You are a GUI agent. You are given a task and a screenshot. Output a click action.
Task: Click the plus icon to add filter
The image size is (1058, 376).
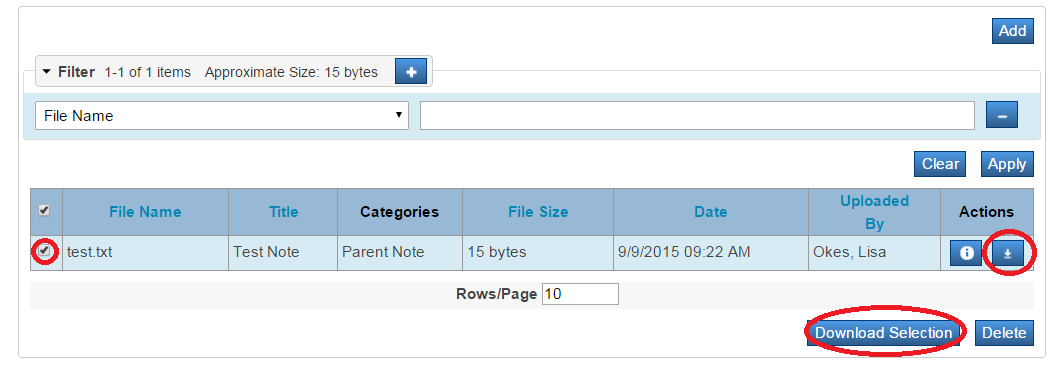click(x=410, y=72)
